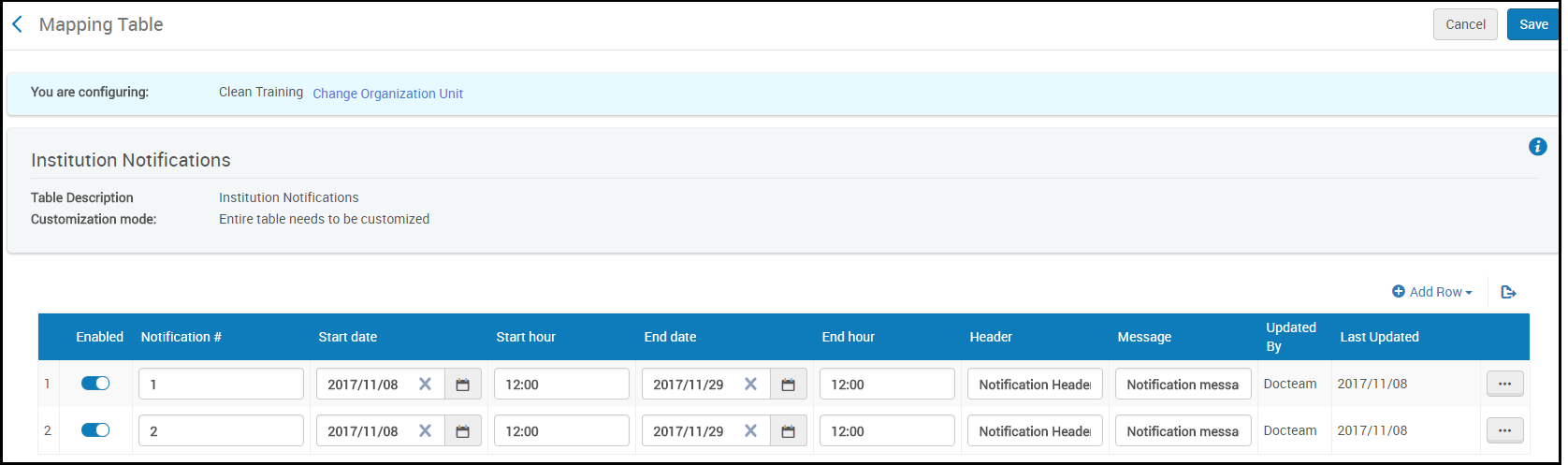The height and width of the screenshot is (465, 1568).
Task: Click the row 1 Header text field
Action: click(x=1035, y=385)
